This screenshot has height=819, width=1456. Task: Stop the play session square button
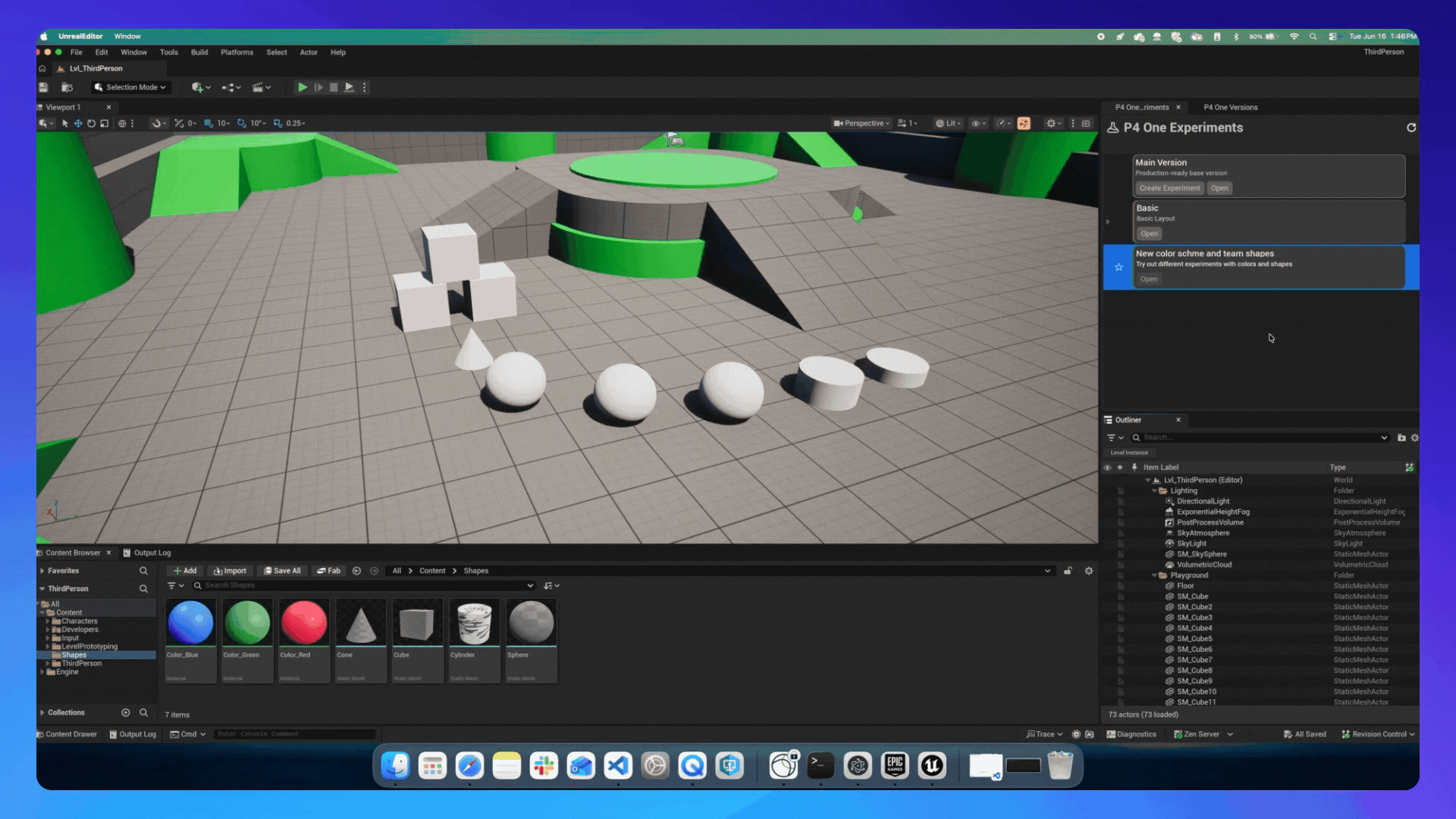334,87
